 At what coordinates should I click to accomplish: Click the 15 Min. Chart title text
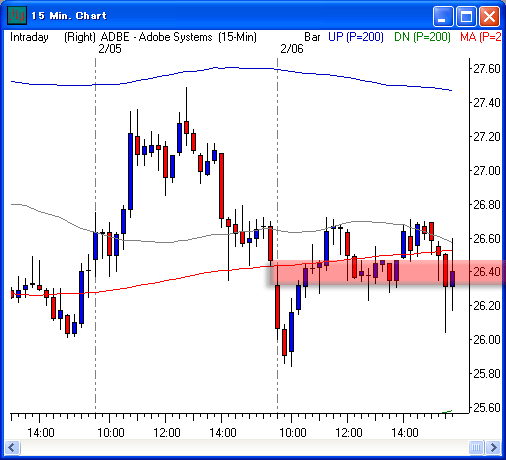(69, 16)
